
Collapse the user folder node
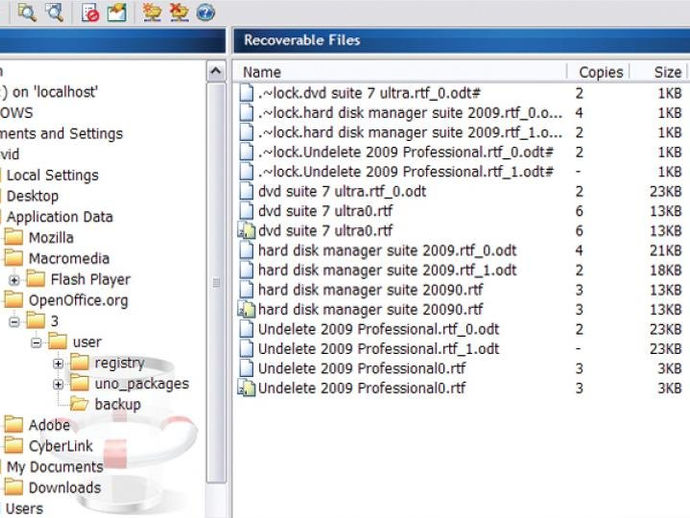click(36, 342)
